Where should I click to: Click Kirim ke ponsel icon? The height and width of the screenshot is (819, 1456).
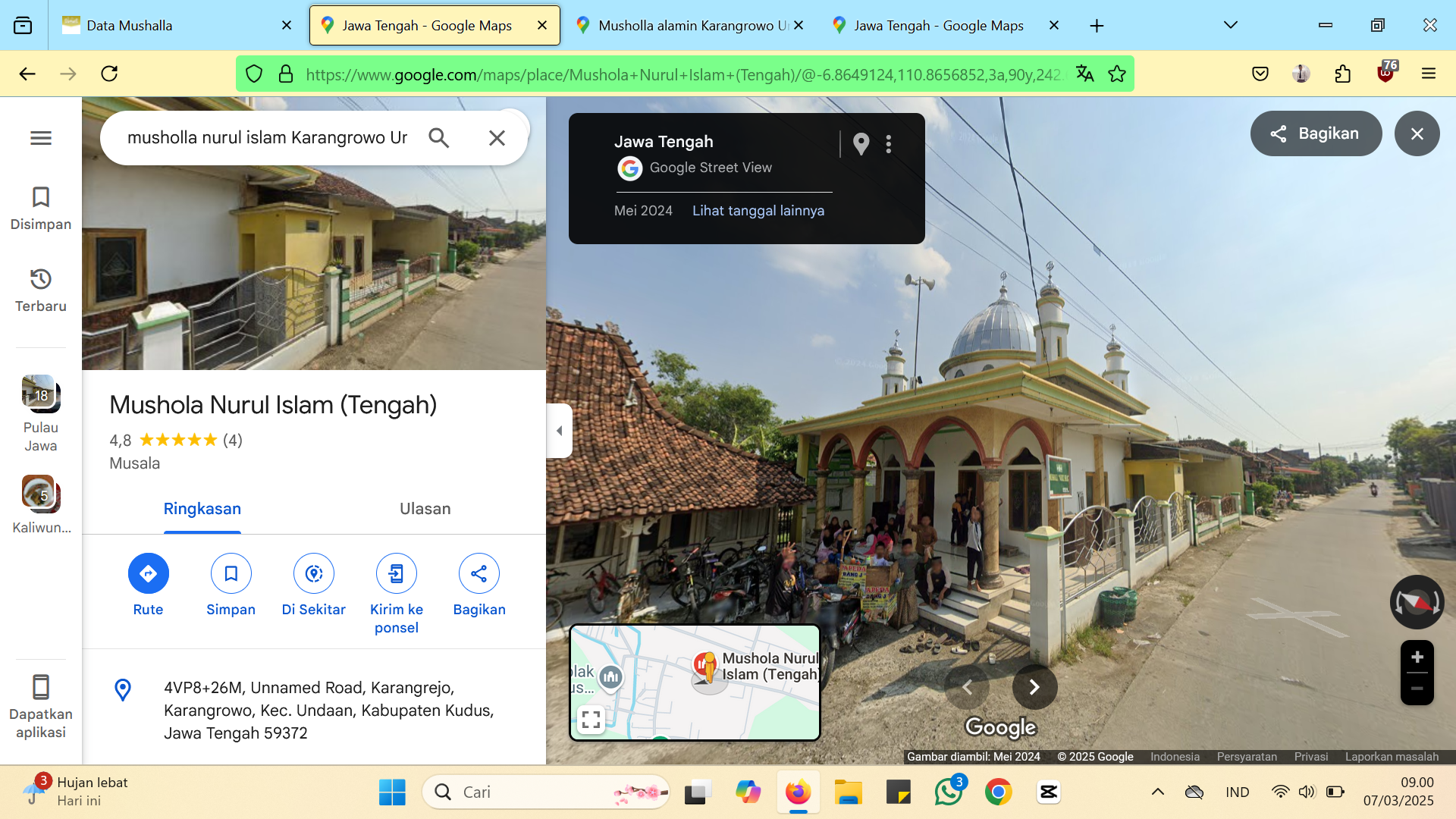[x=396, y=573]
